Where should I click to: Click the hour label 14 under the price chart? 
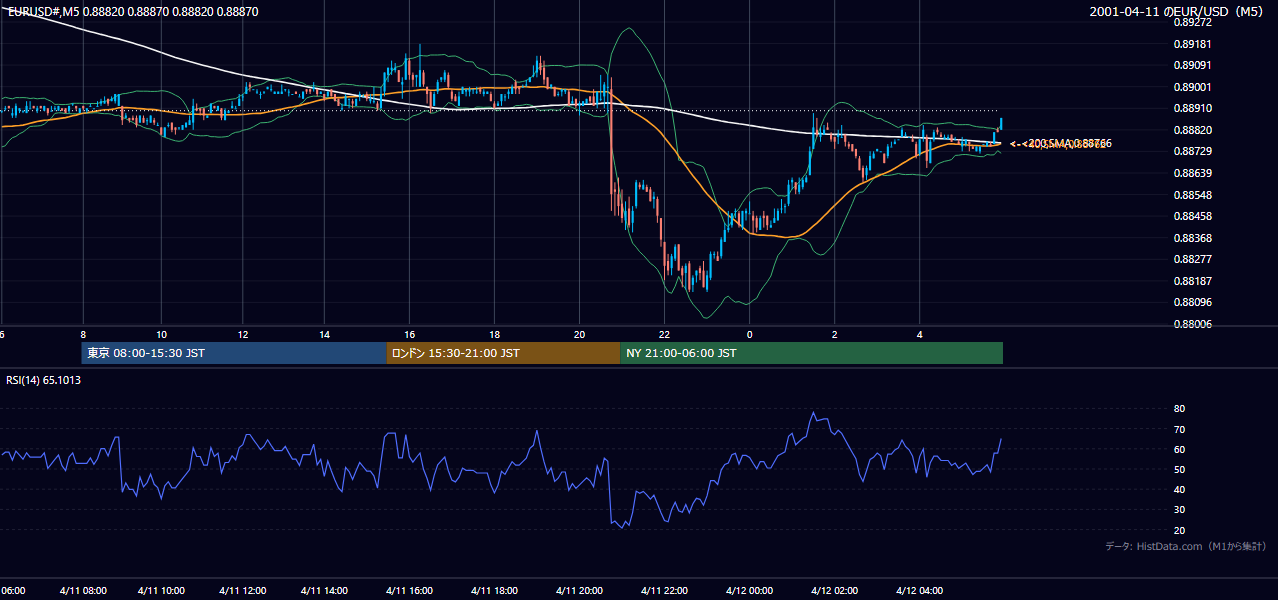[325, 334]
